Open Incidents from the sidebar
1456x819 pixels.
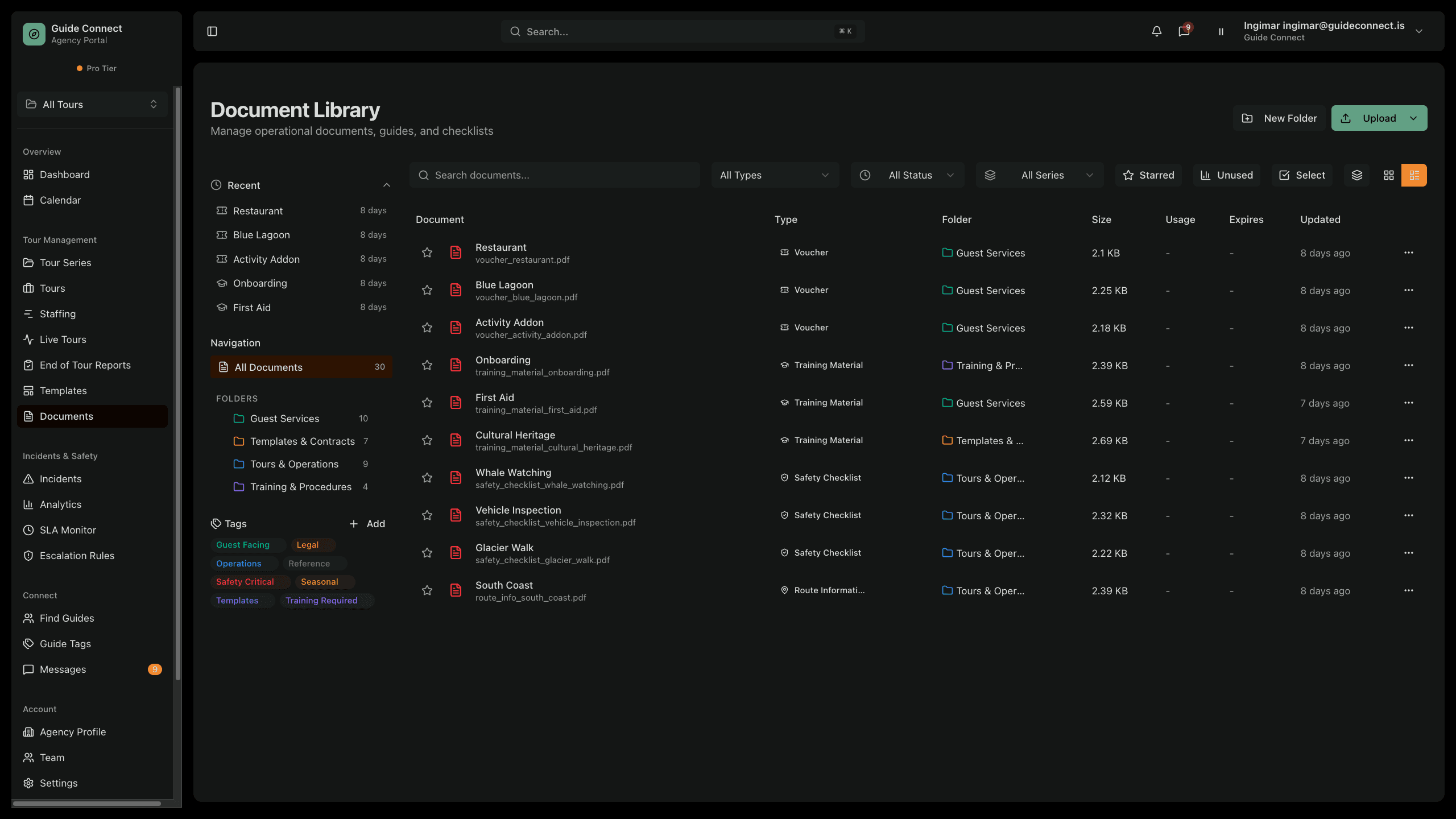click(60, 478)
